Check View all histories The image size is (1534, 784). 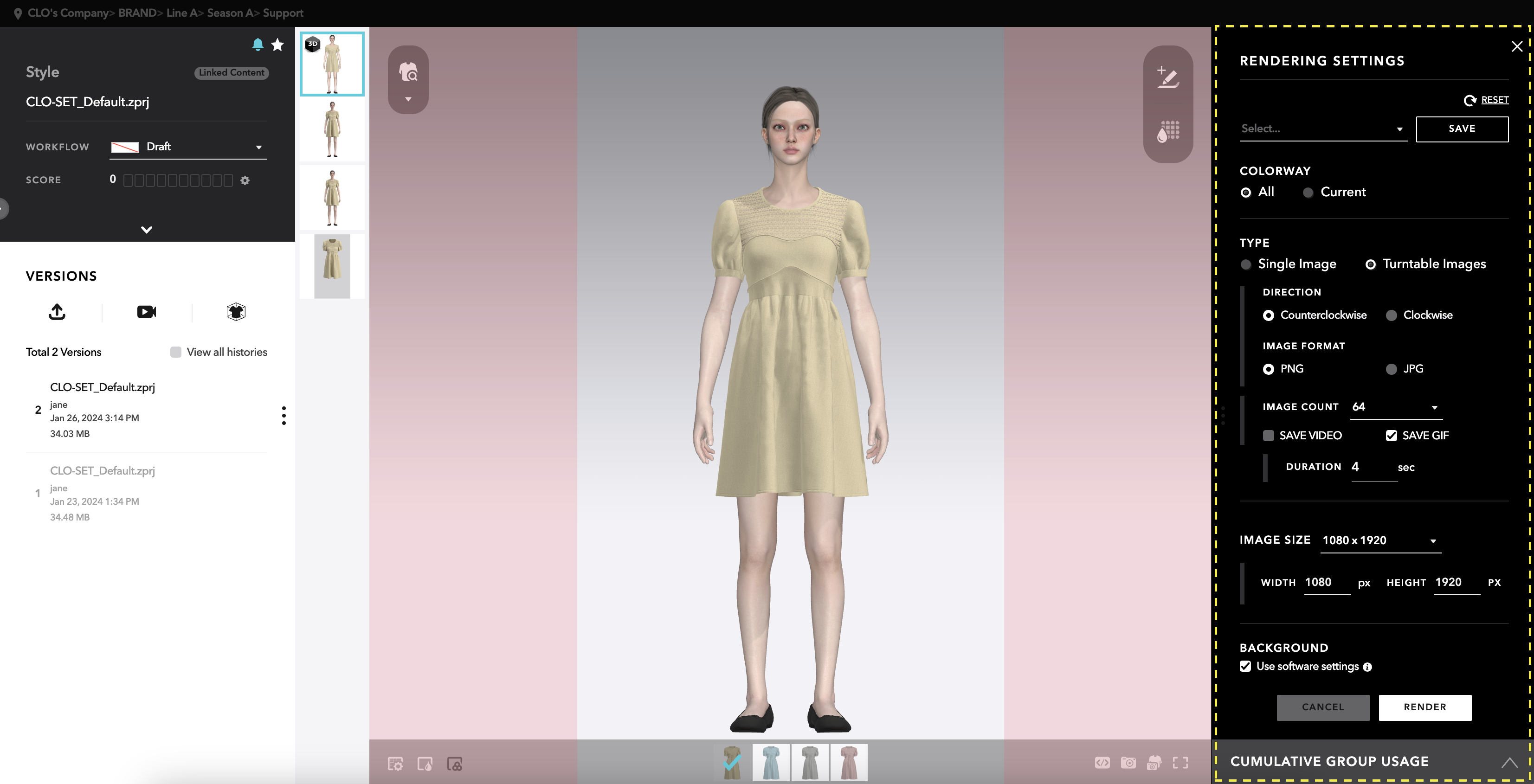[176, 352]
